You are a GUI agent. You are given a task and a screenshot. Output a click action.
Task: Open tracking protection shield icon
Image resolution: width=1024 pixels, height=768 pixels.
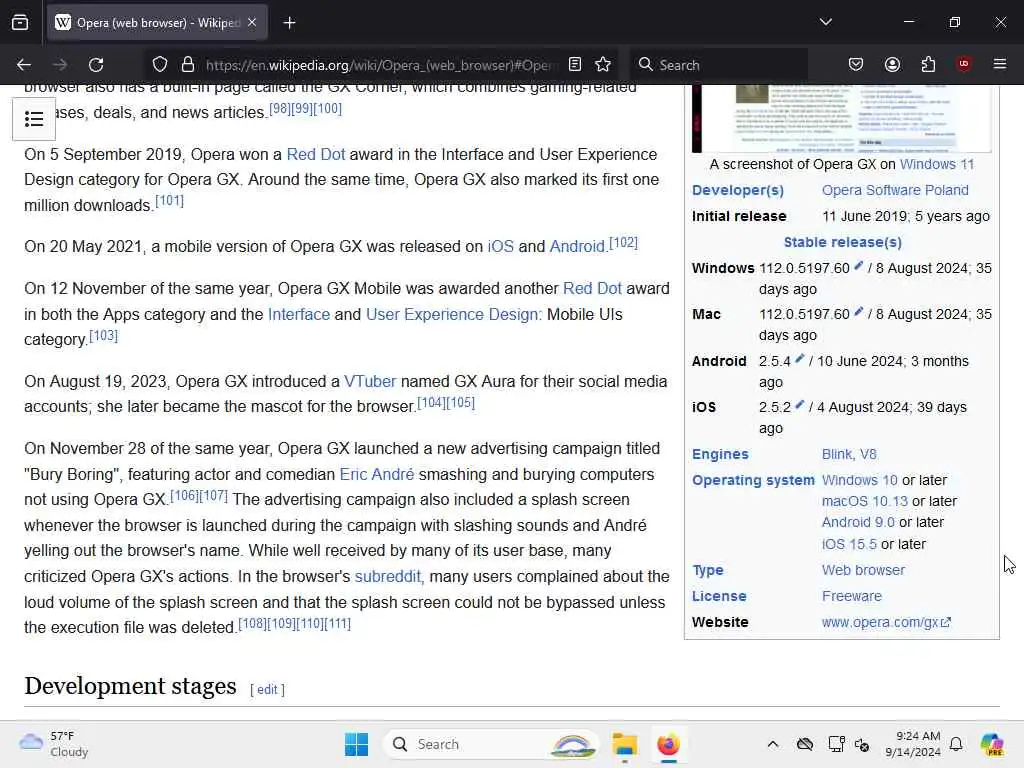click(x=160, y=65)
